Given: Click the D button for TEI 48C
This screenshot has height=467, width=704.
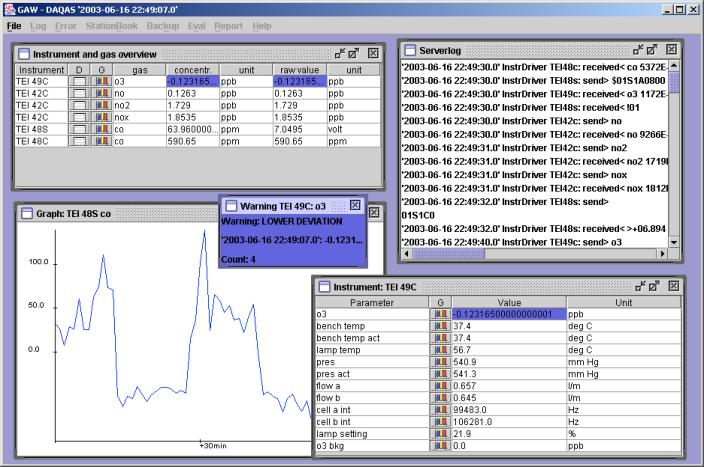Looking at the screenshot, I should coord(79,141).
